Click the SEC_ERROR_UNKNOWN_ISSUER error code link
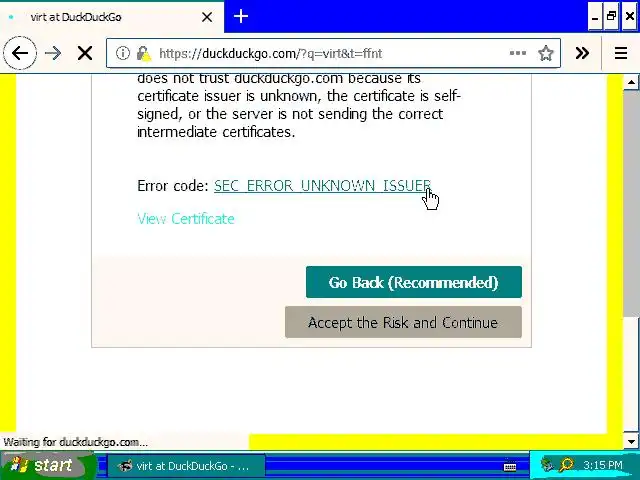The width and height of the screenshot is (640, 480). (322, 186)
